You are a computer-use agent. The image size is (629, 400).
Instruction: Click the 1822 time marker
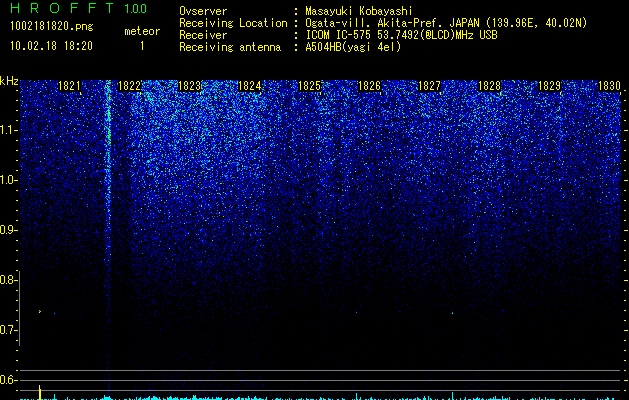tap(130, 86)
